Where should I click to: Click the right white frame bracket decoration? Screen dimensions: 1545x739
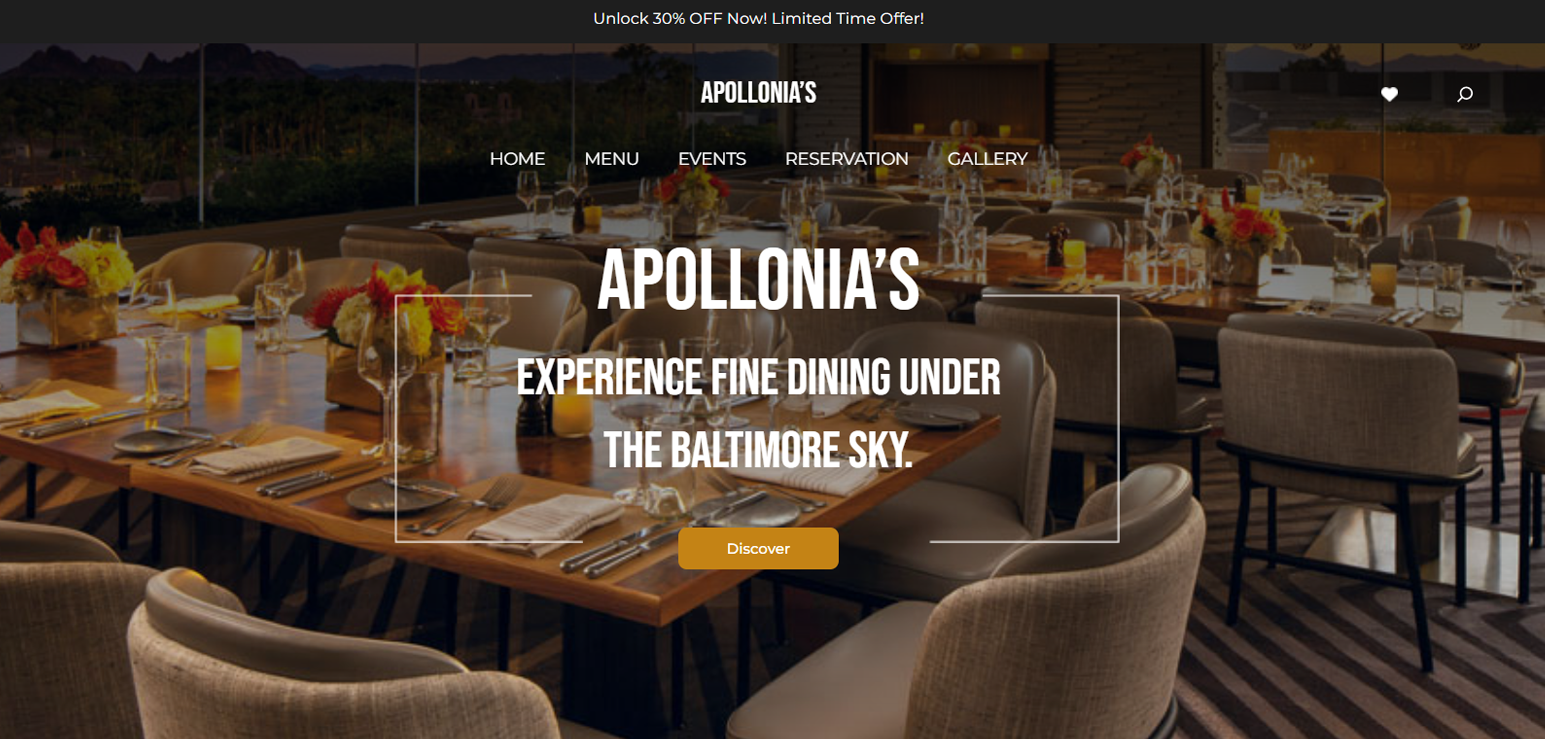[x=1117, y=418]
